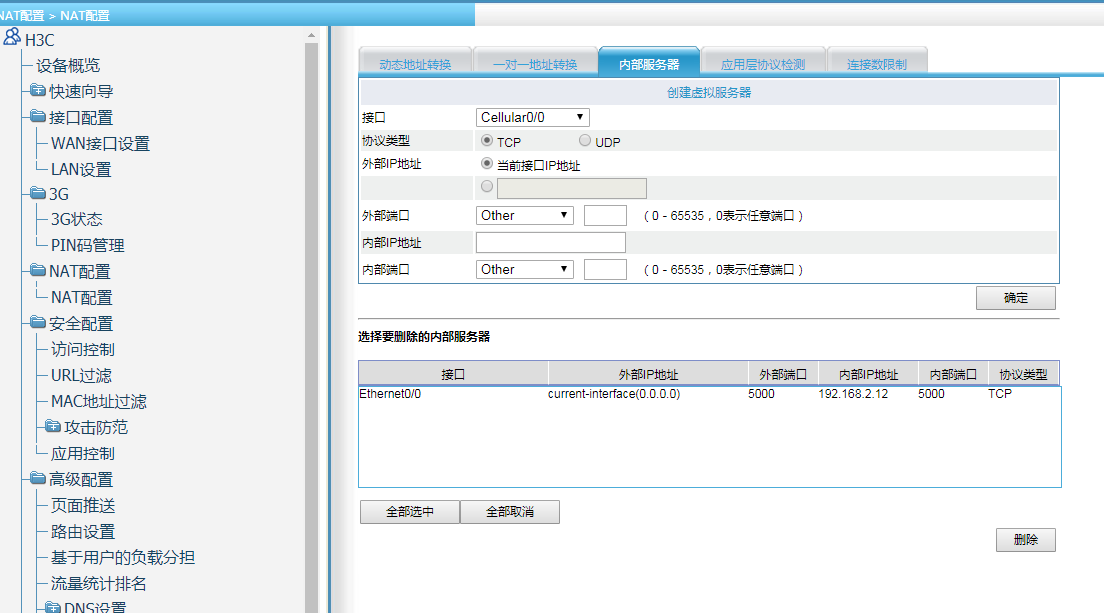Image resolution: width=1104 pixels, height=613 pixels.
Task: Click the 创建虚拟服务器 heading
Action: (709, 92)
